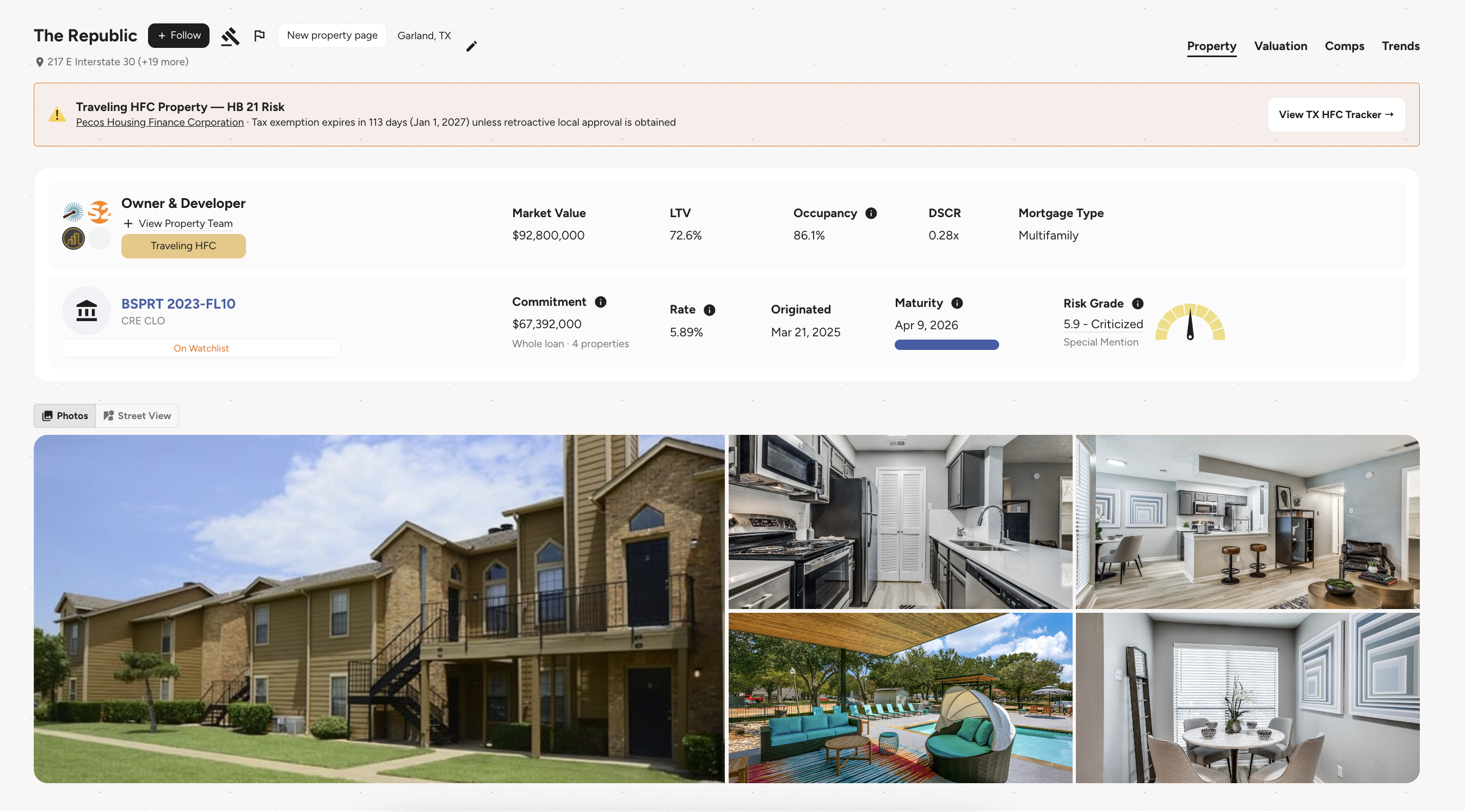The image size is (1465, 812).
Task: Select the Photos view tab
Action: (x=65, y=416)
